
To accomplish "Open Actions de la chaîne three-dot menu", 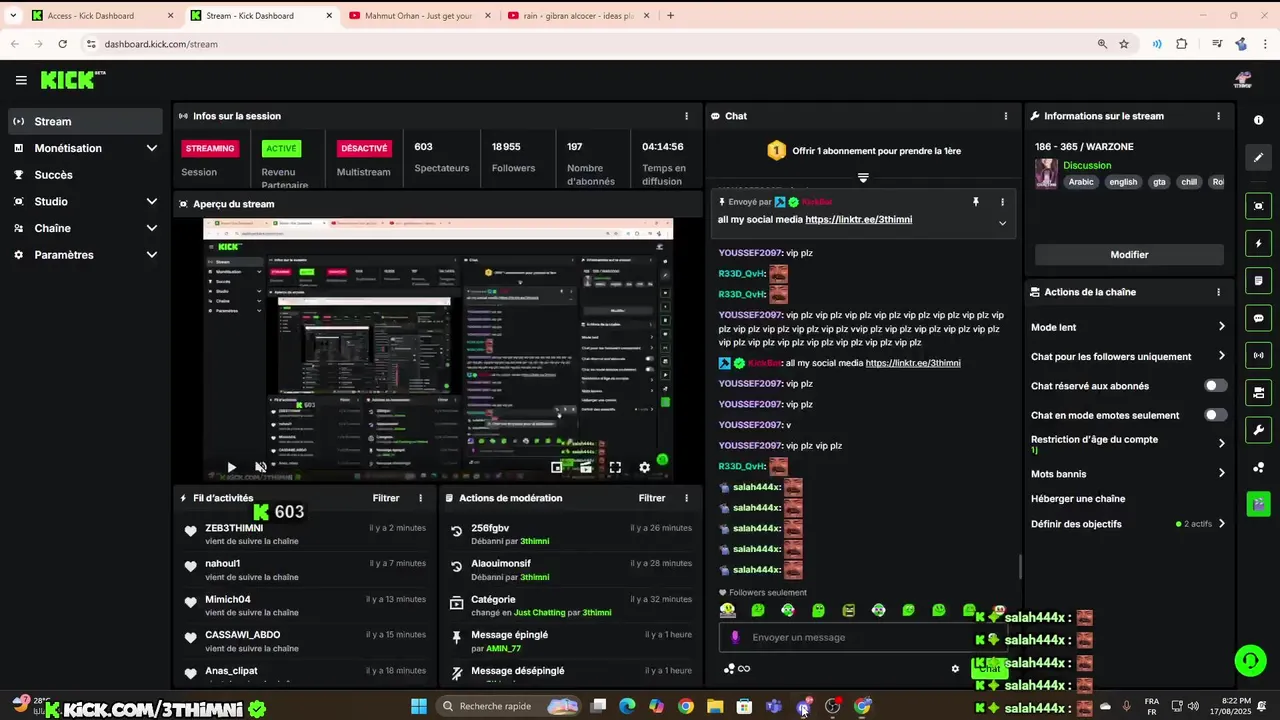I will [1218, 292].
